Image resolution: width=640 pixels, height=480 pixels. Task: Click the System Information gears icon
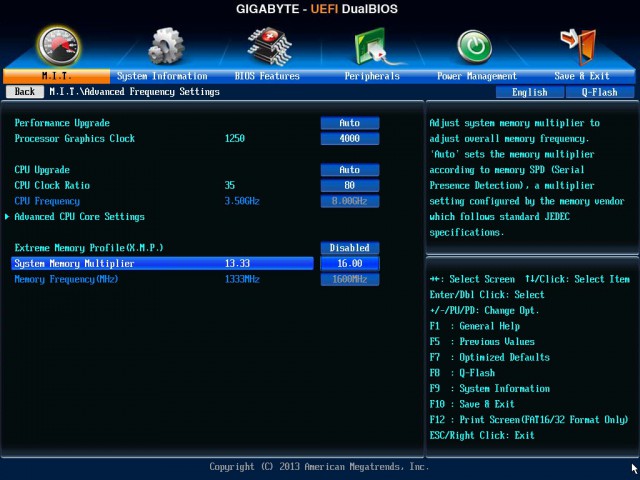(x=166, y=46)
